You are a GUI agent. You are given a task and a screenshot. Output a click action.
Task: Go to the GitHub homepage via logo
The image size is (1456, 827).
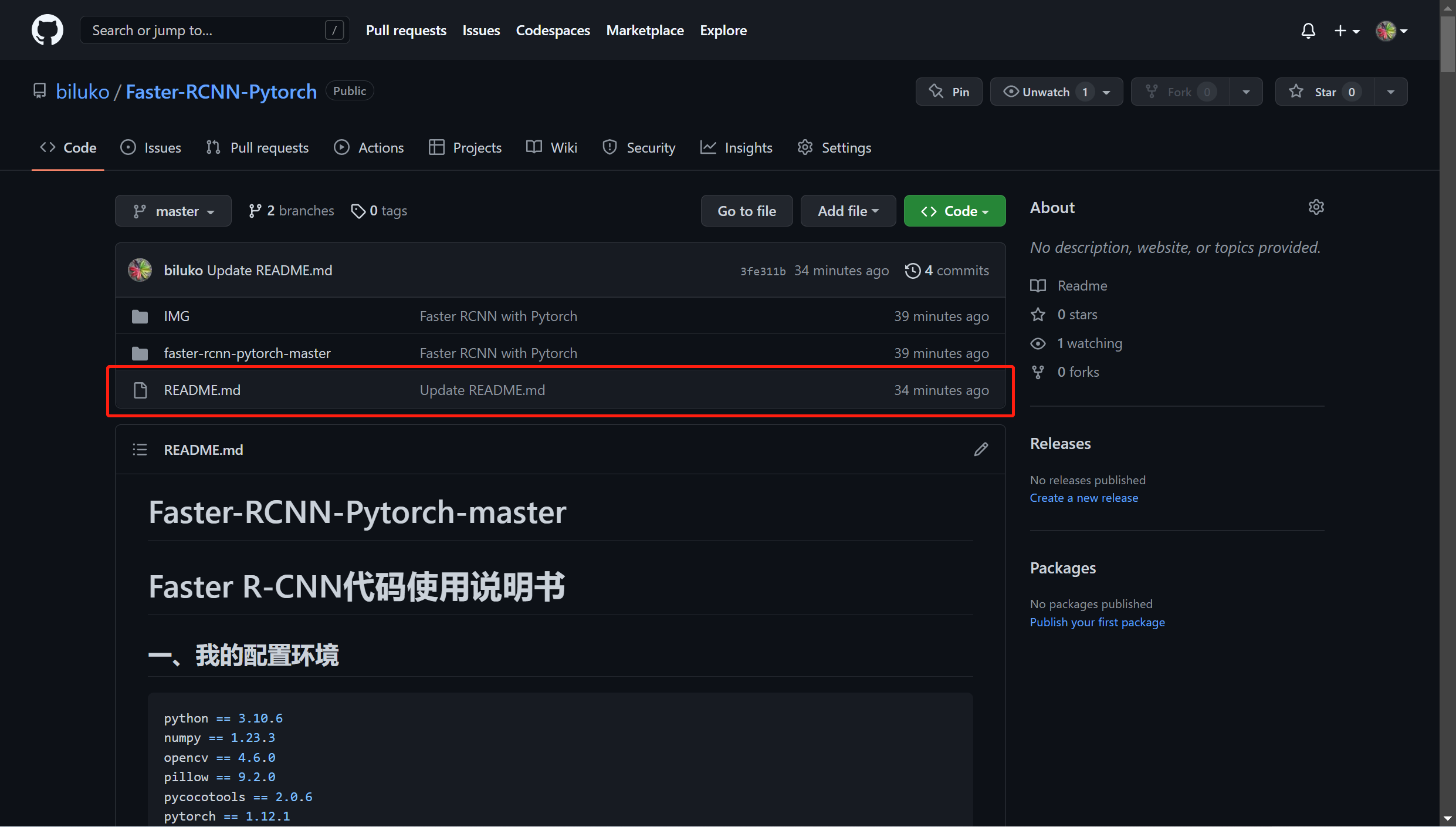pos(48,30)
